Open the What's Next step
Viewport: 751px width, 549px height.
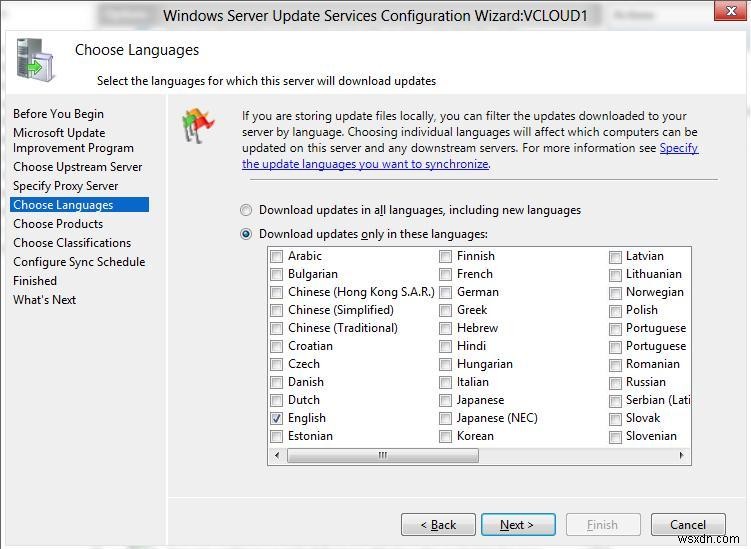pyautogui.click(x=45, y=300)
